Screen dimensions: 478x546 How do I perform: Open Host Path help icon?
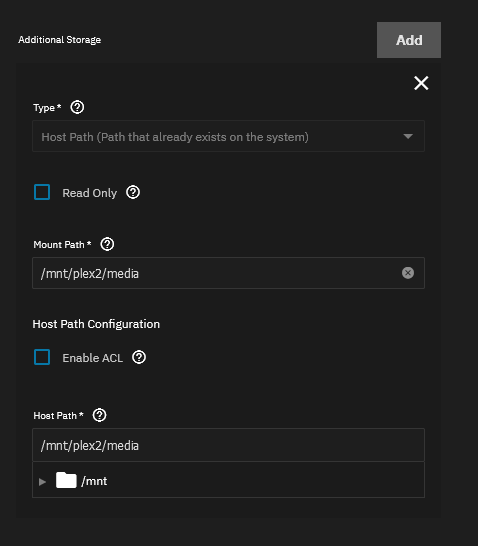pyautogui.click(x=99, y=415)
